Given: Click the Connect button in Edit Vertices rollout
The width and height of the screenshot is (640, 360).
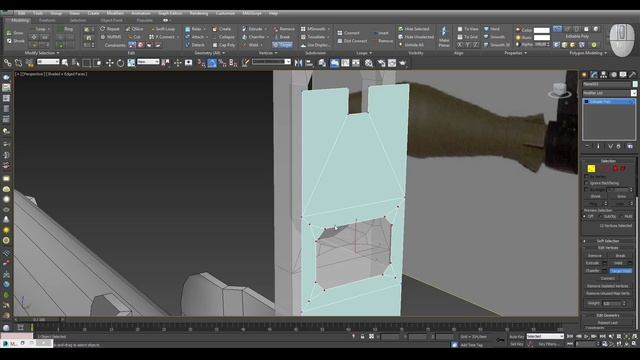Looking at the screenshot, I should pos(608,278).
